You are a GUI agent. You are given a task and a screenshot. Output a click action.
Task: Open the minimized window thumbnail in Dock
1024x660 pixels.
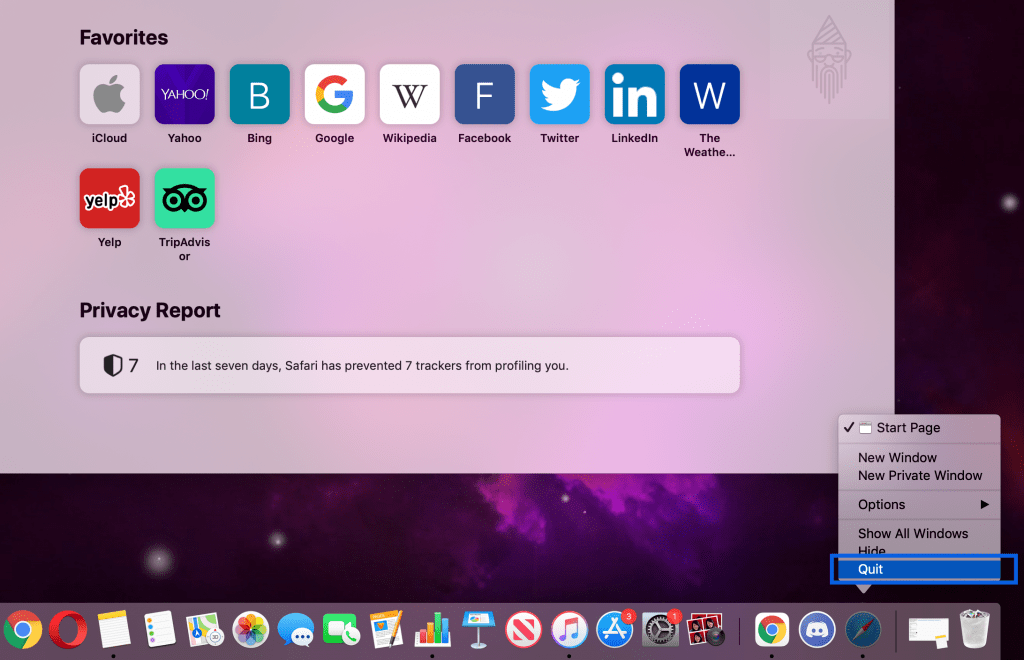point(929,632)
